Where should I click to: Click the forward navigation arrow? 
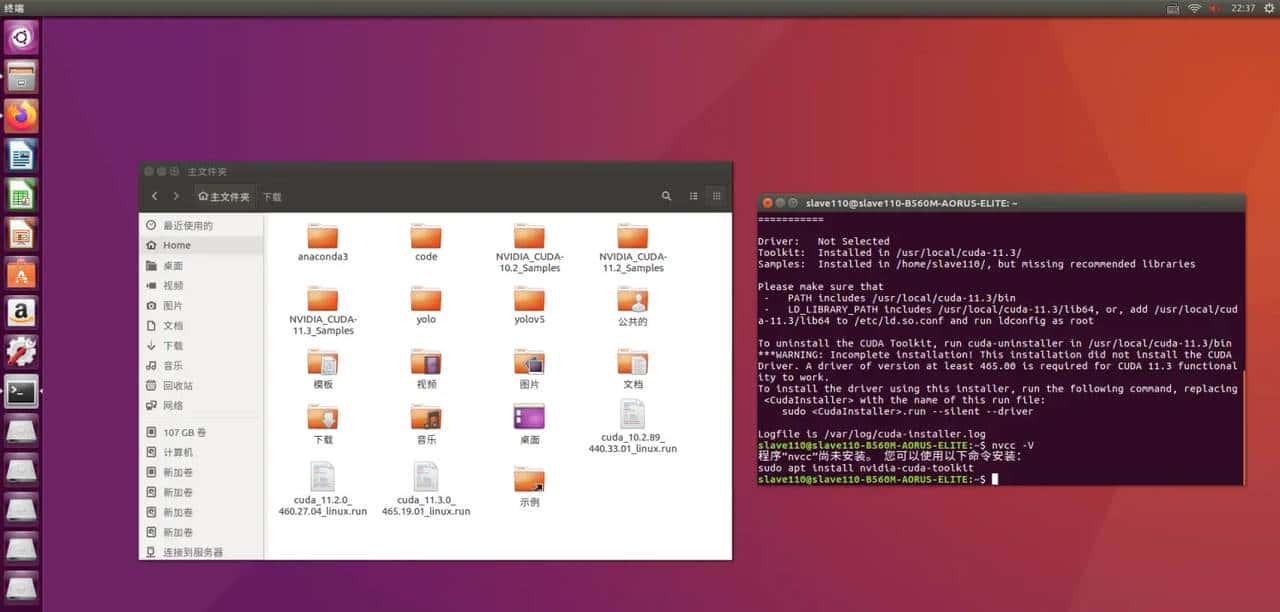176,196
